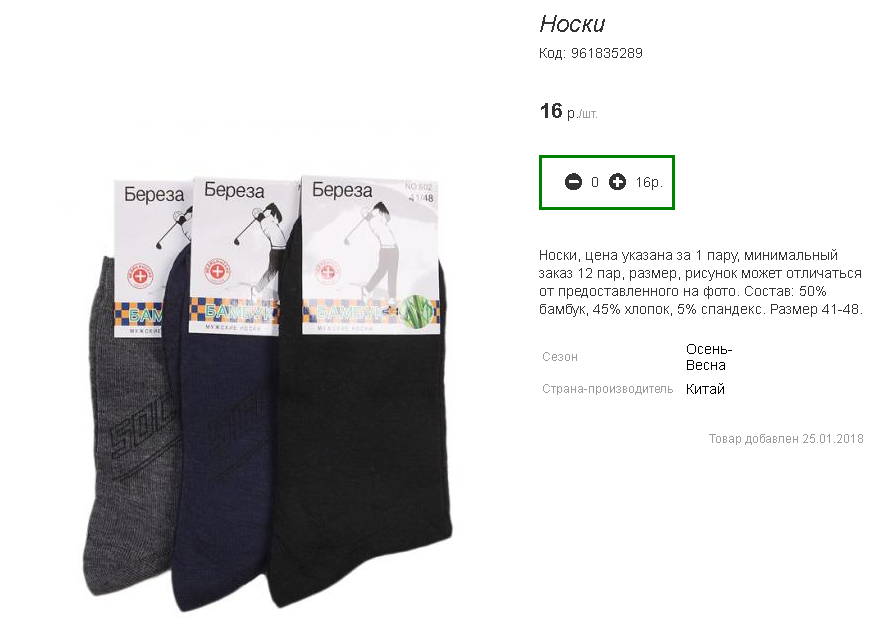Click the price 16 р./шт.
Viewport: 872px width, 638px height.
[568, 111]
